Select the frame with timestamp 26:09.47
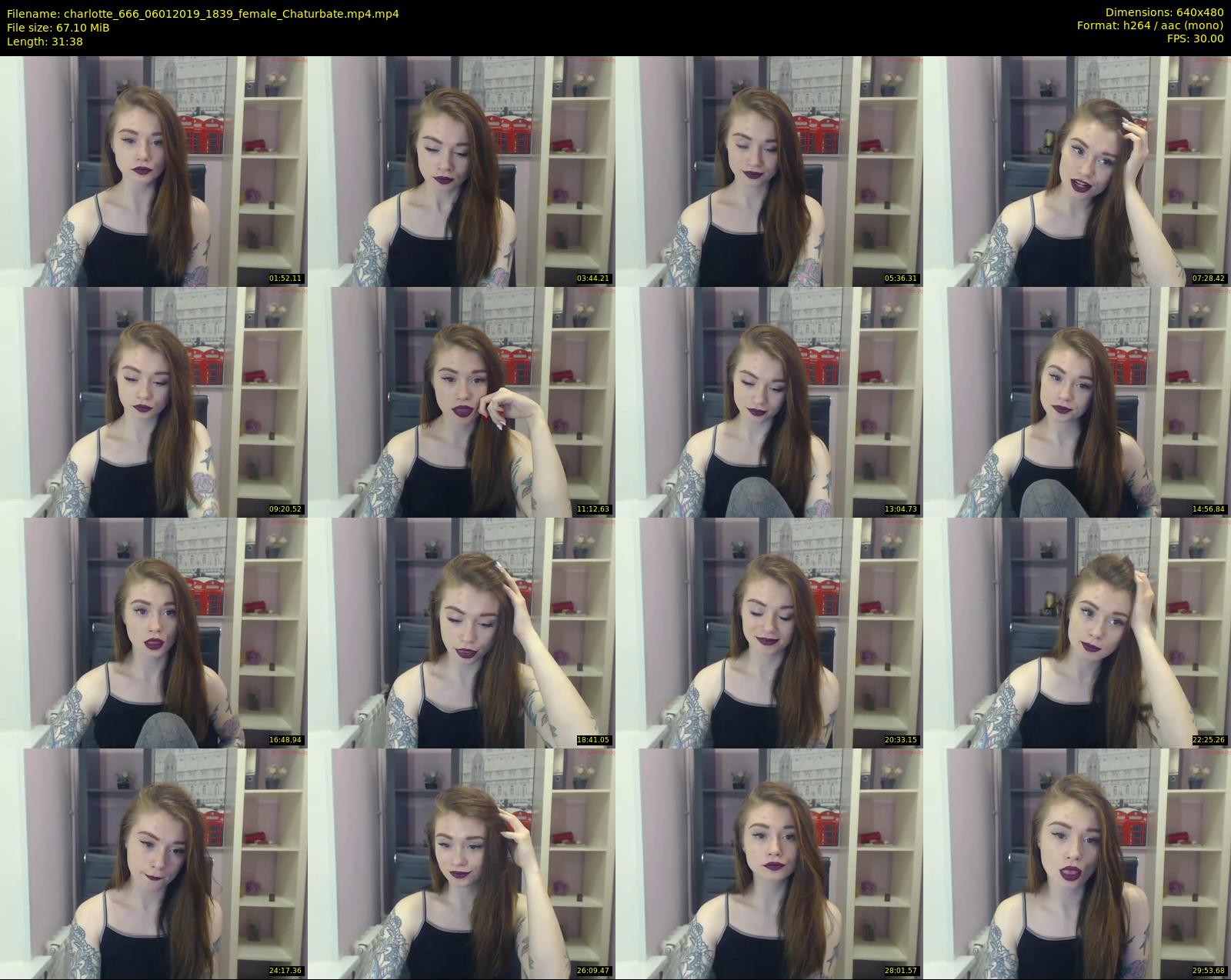The height and width of the screenshot is (980, 1231). pyautogui.click(x=462, y=864)
